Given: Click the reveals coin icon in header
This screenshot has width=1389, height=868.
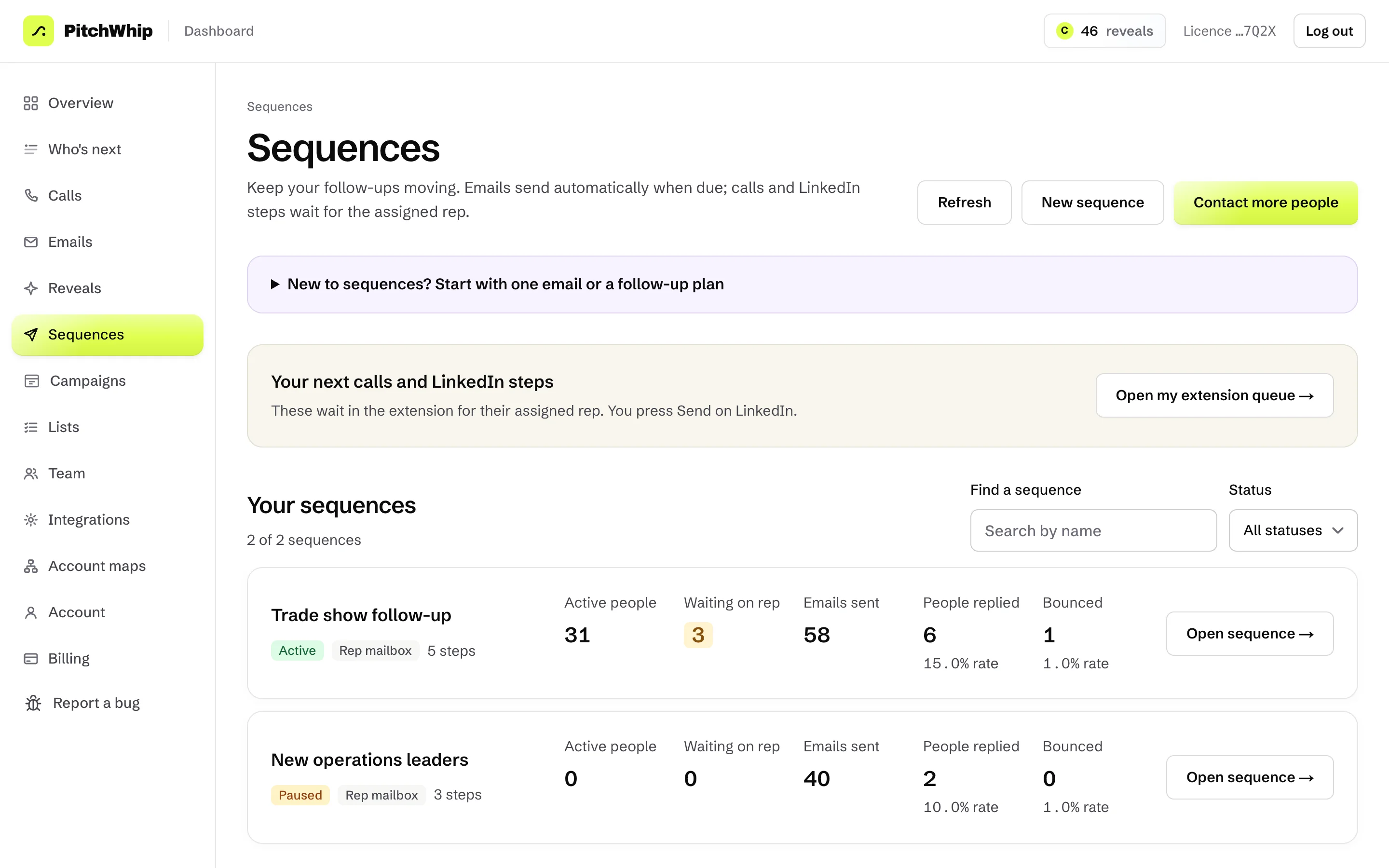Looking at the screenshot, I should (1065, 31).
